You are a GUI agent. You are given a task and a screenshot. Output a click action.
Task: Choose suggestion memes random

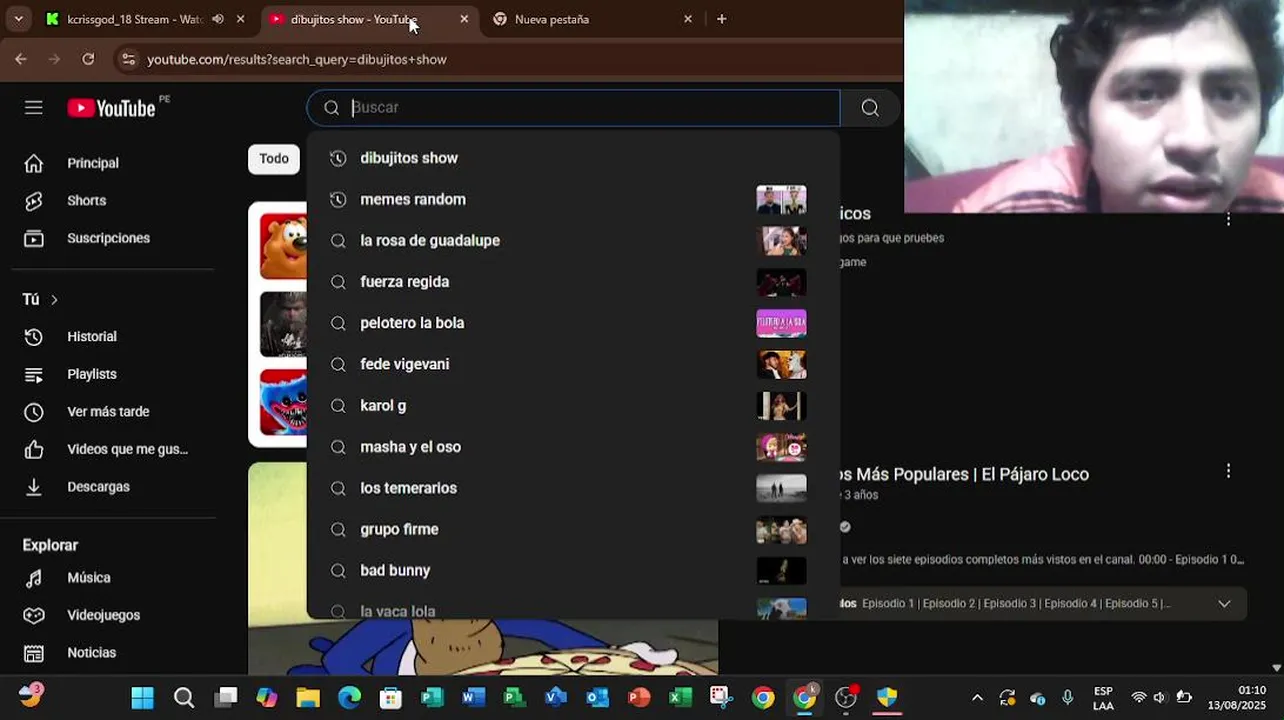pos(573,199)
